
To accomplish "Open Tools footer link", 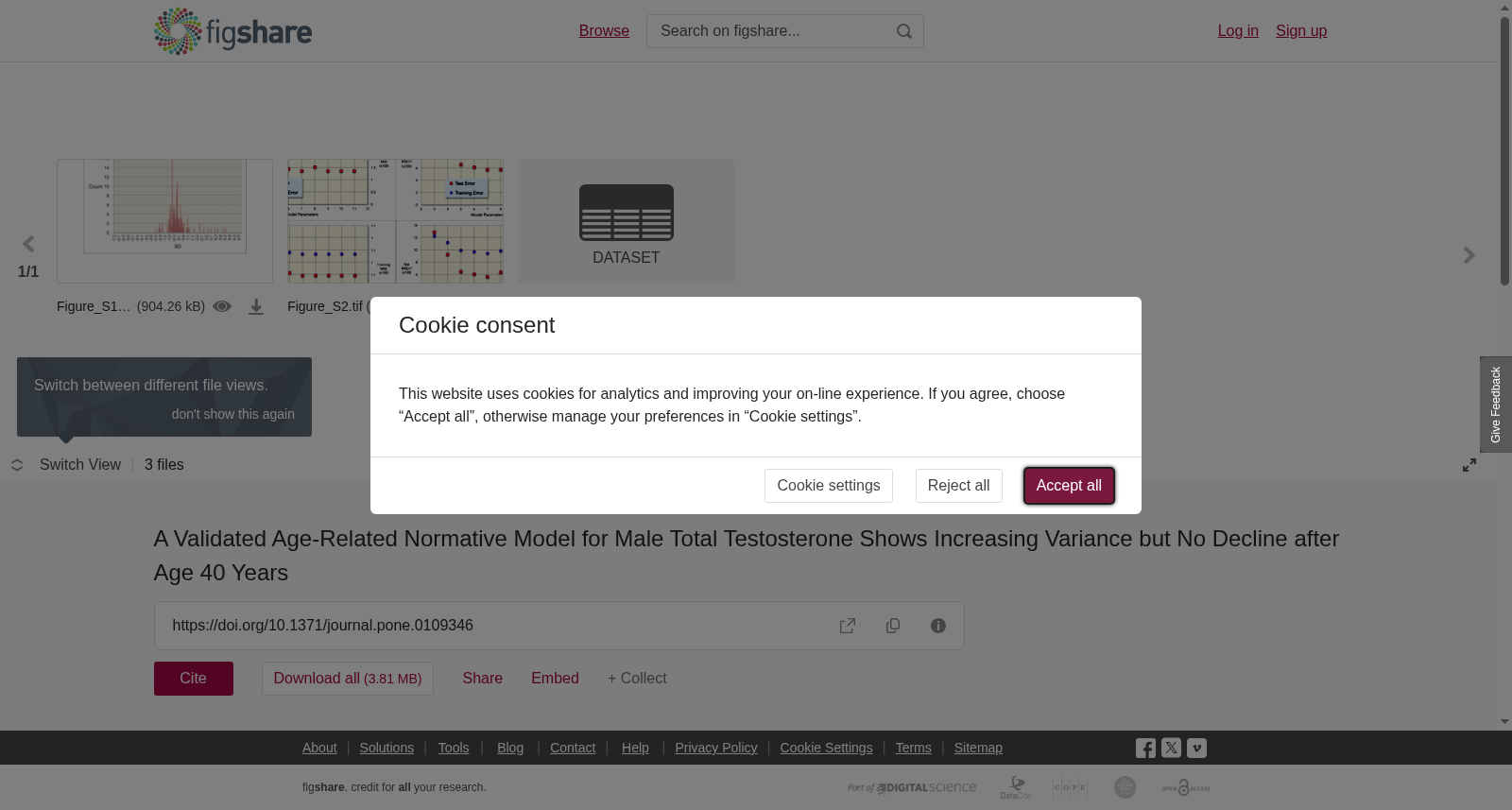I will click(x=454, y=748).
